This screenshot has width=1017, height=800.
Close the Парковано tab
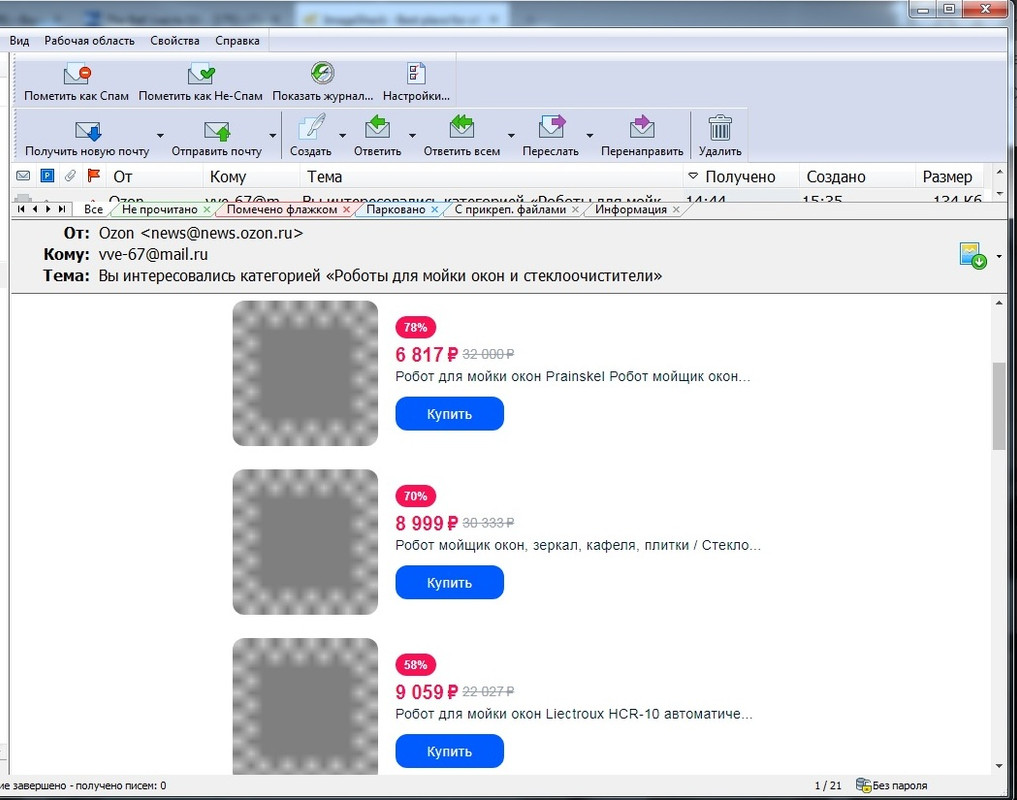pyautogui.click(x=435, y=210)
